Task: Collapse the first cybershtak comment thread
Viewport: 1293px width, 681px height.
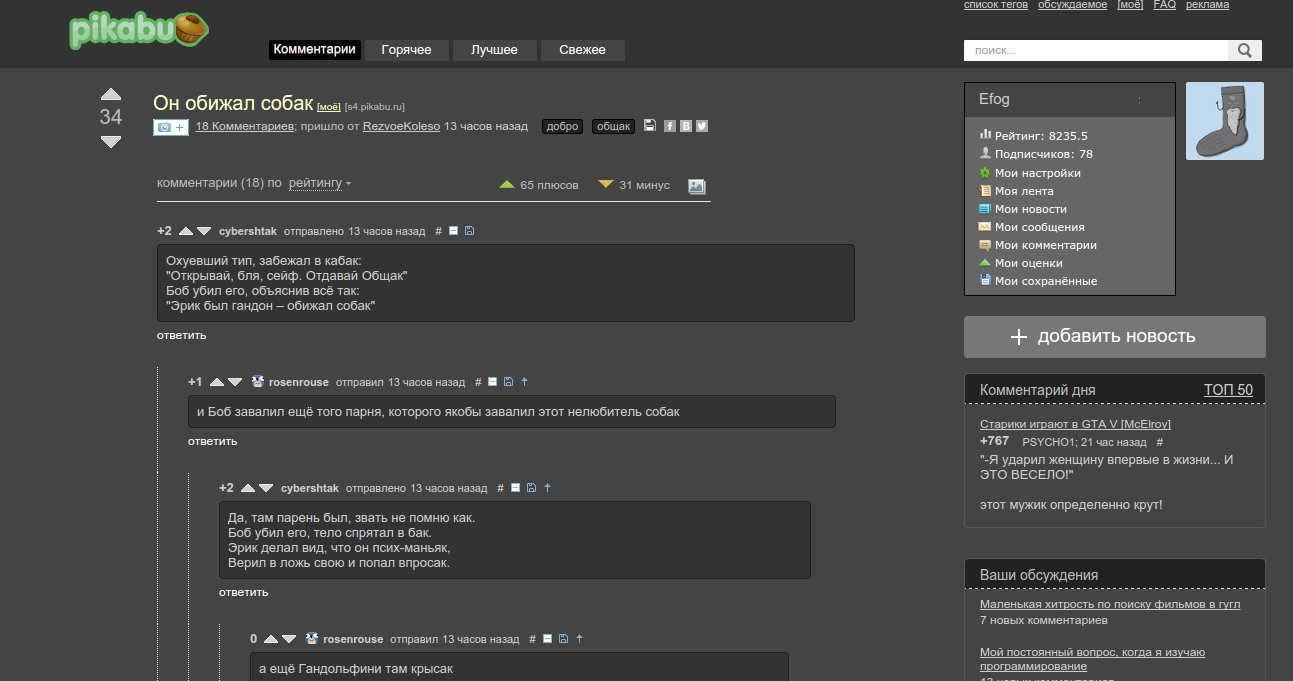Action: tap(453, 231)
